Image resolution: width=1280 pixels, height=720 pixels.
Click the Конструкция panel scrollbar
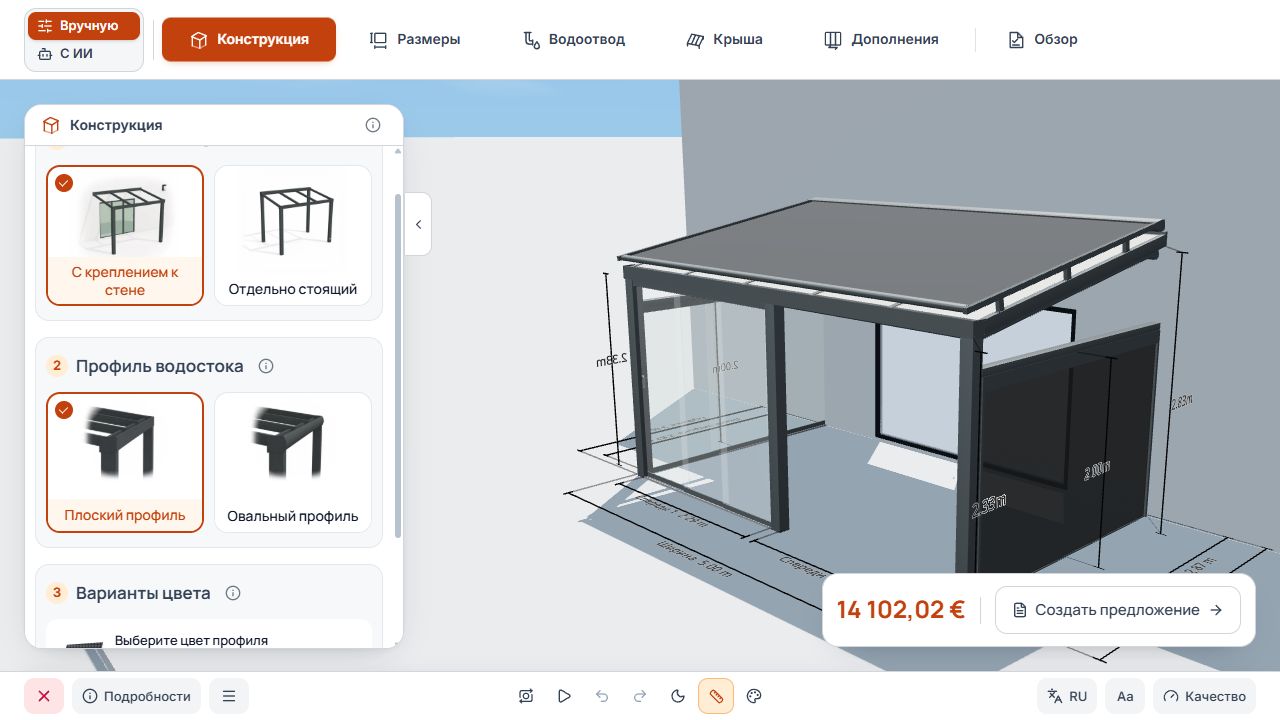[x=398, y=365]
